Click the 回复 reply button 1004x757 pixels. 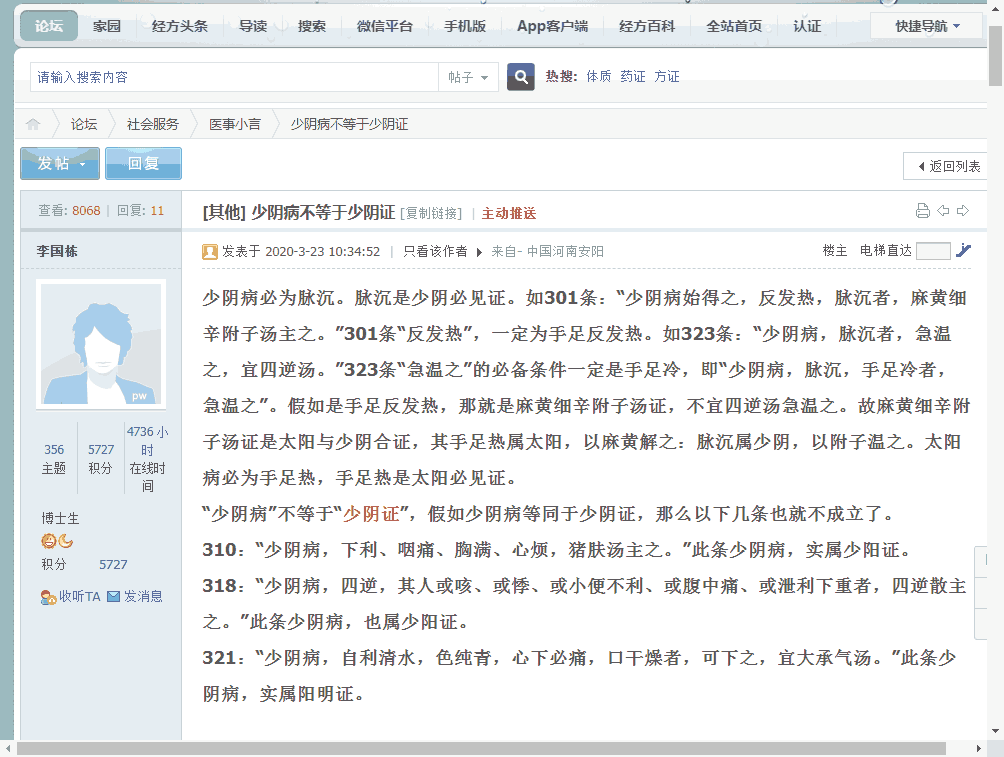(x=143, y=163)
